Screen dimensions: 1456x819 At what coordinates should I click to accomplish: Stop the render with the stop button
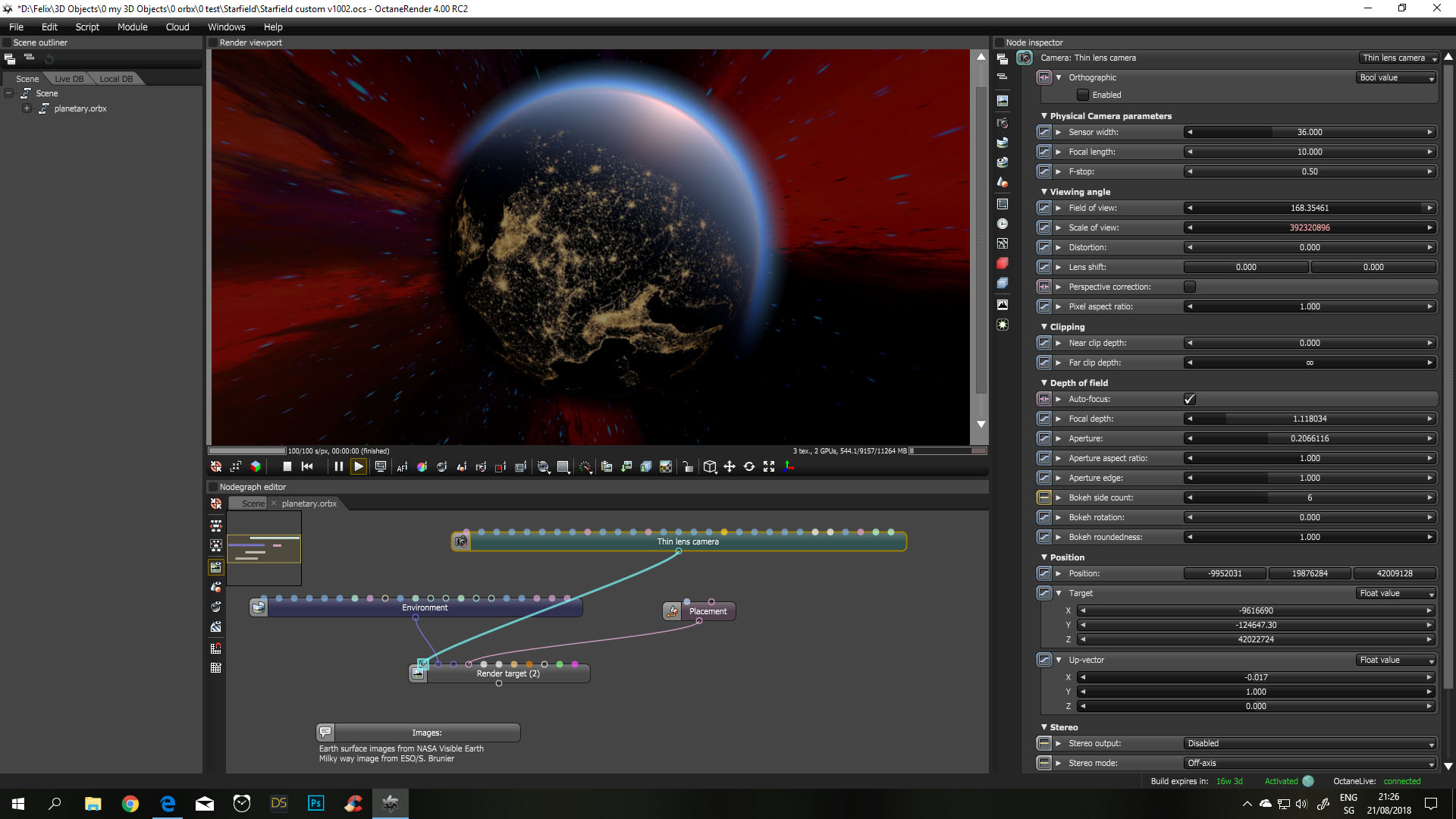tap(287, 467)
